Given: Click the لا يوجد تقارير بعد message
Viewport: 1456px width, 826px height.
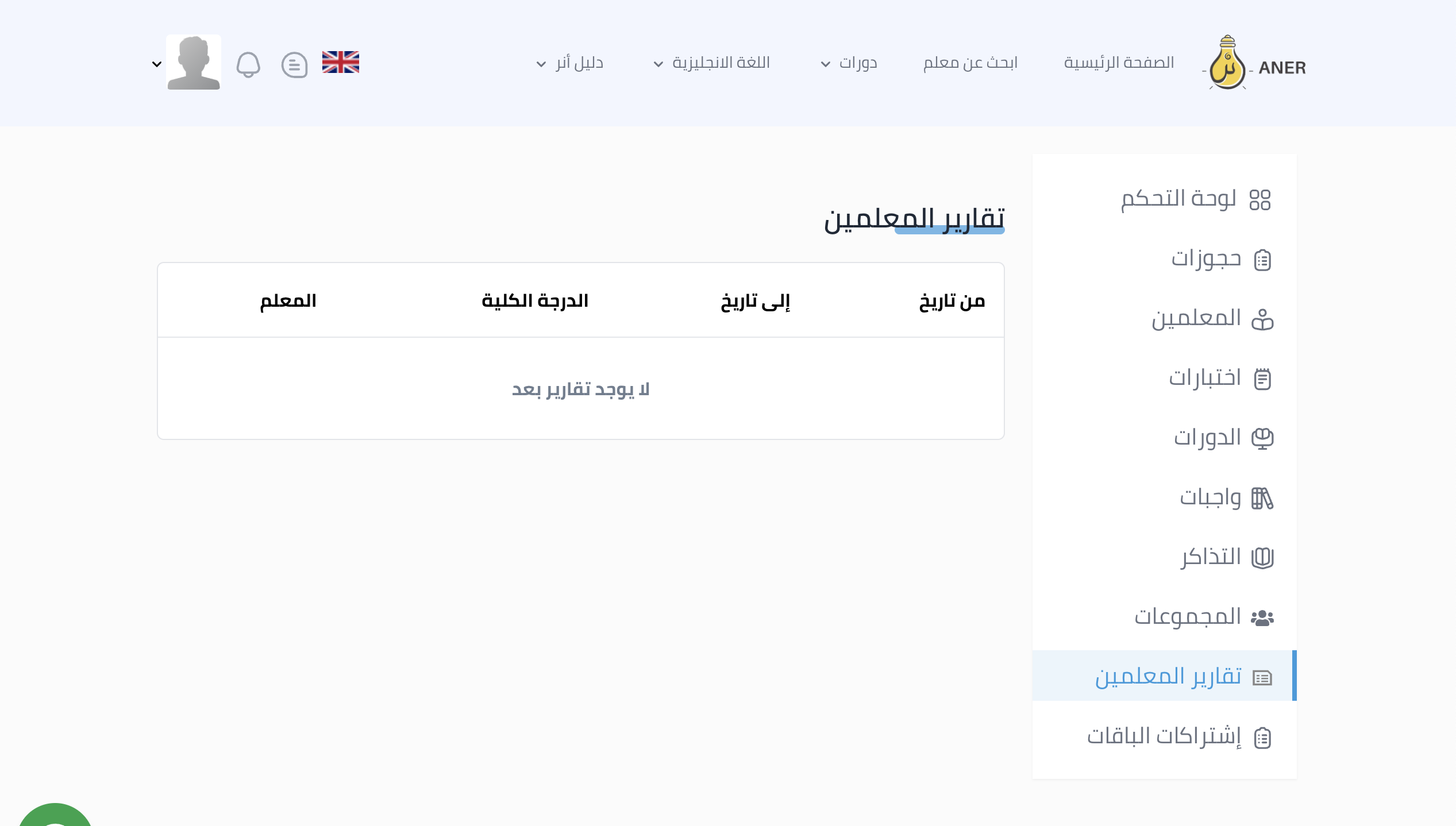Looking at the screenshot, I should click(580, 389).
